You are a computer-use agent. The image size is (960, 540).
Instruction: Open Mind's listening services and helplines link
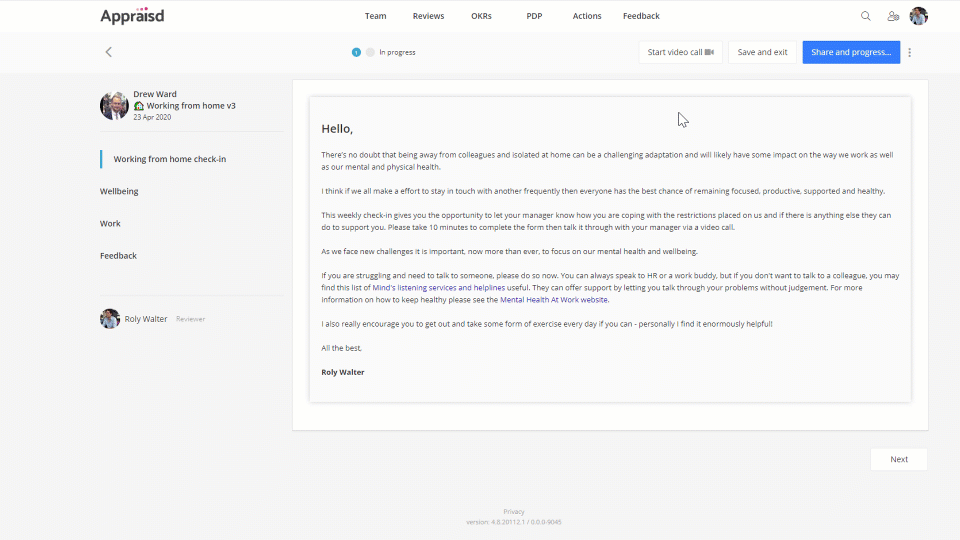point(438,288)
